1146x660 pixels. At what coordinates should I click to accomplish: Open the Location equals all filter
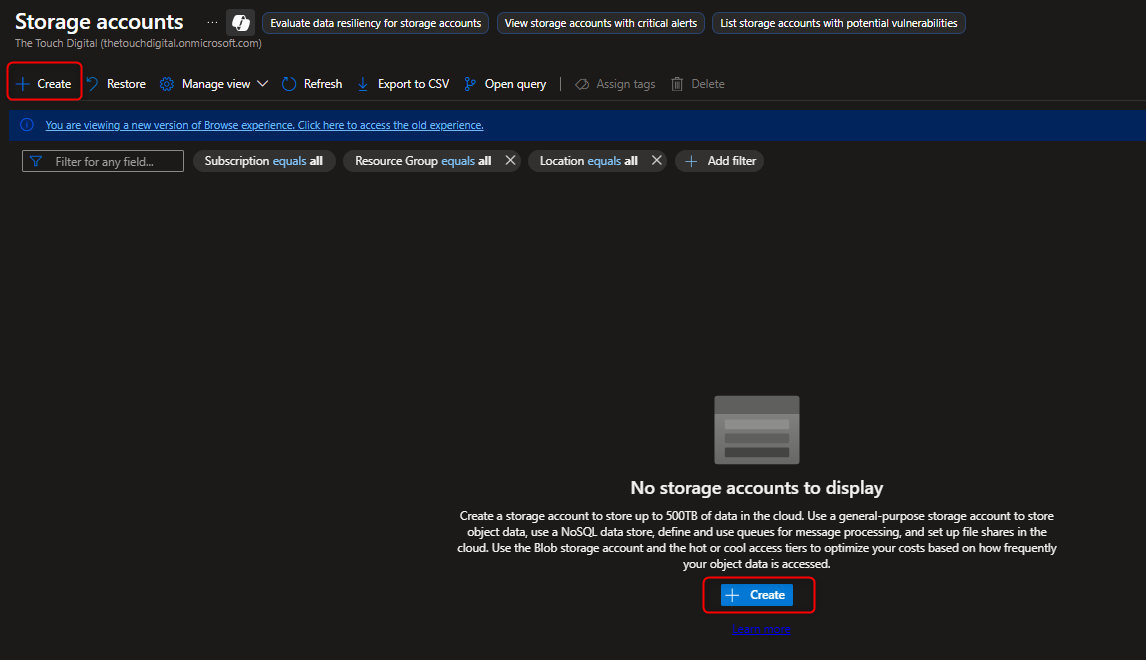(589, 160)
